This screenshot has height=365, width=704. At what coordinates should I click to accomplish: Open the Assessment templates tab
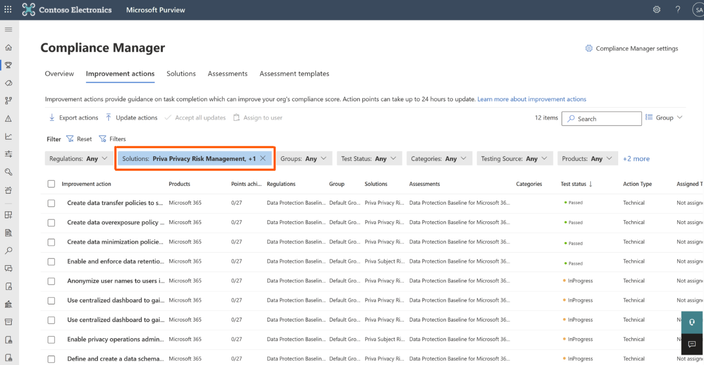click(294, 74)
